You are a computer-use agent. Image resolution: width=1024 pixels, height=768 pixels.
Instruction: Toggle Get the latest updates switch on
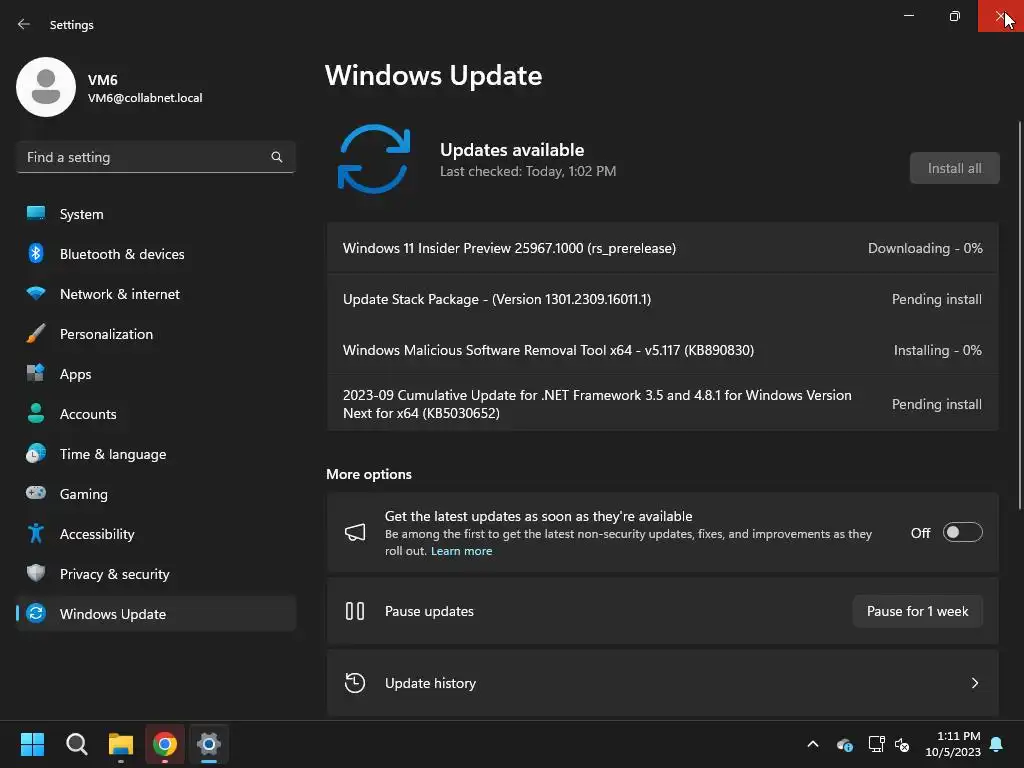coord(963,533)
